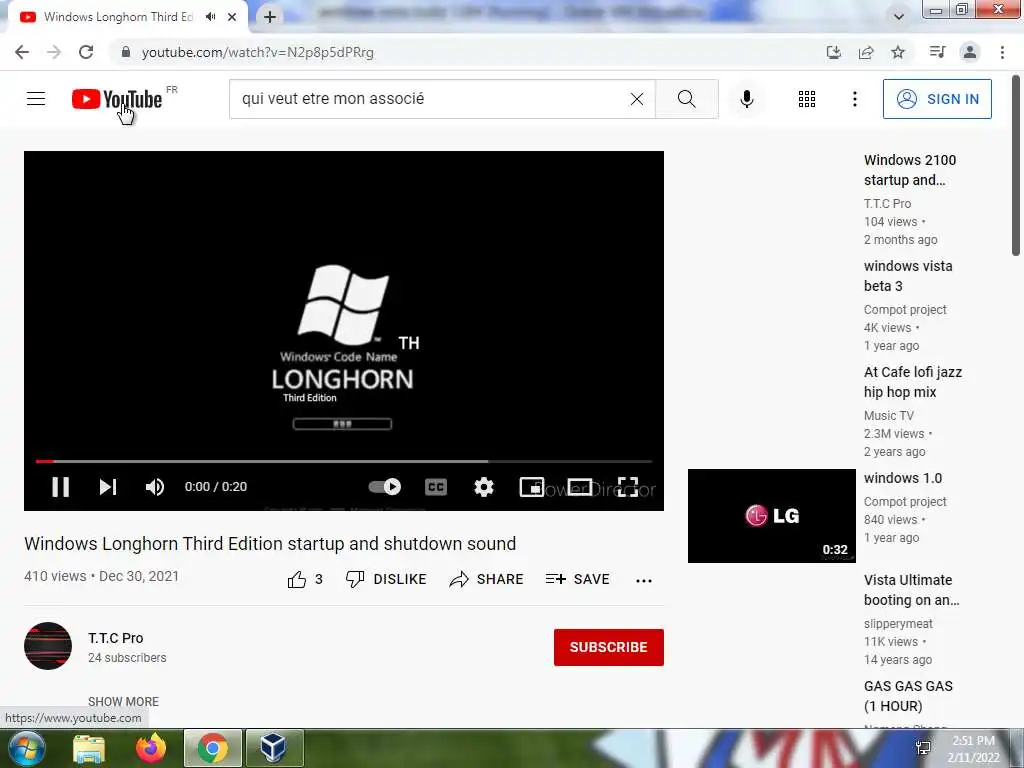Go back in browser history
The image size is (1024, 768).
click(22, 52)
